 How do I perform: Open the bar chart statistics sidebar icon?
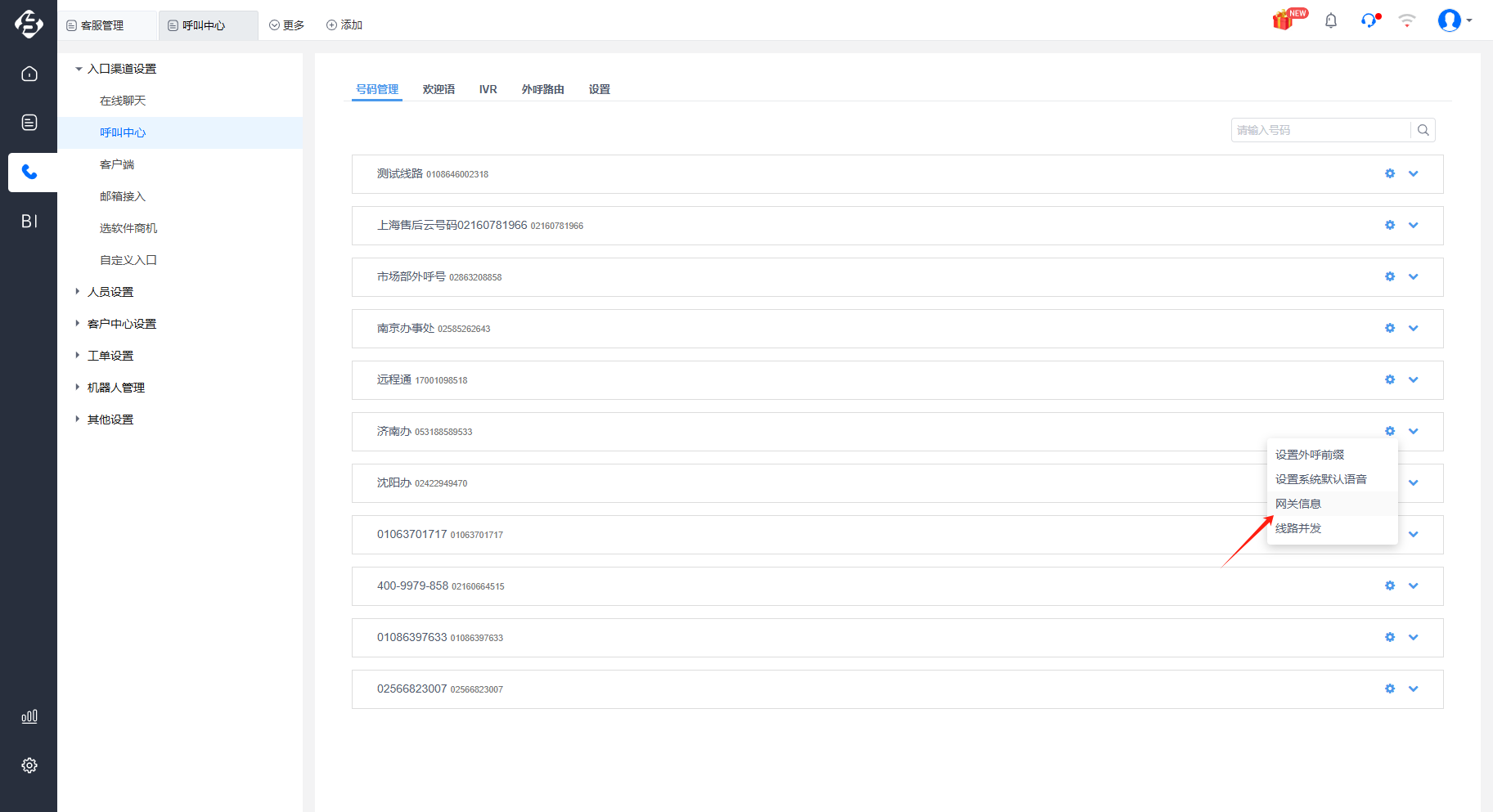[x=29, y=716]
